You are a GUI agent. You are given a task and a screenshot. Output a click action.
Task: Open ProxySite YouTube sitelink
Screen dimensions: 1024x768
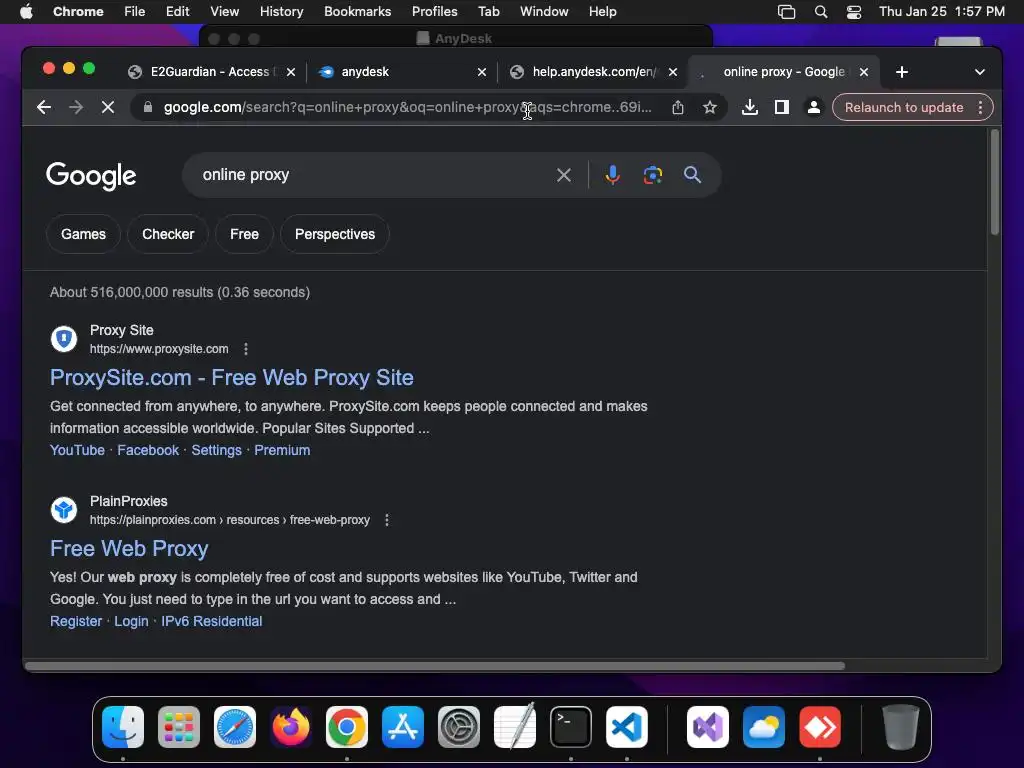point(77,450)
